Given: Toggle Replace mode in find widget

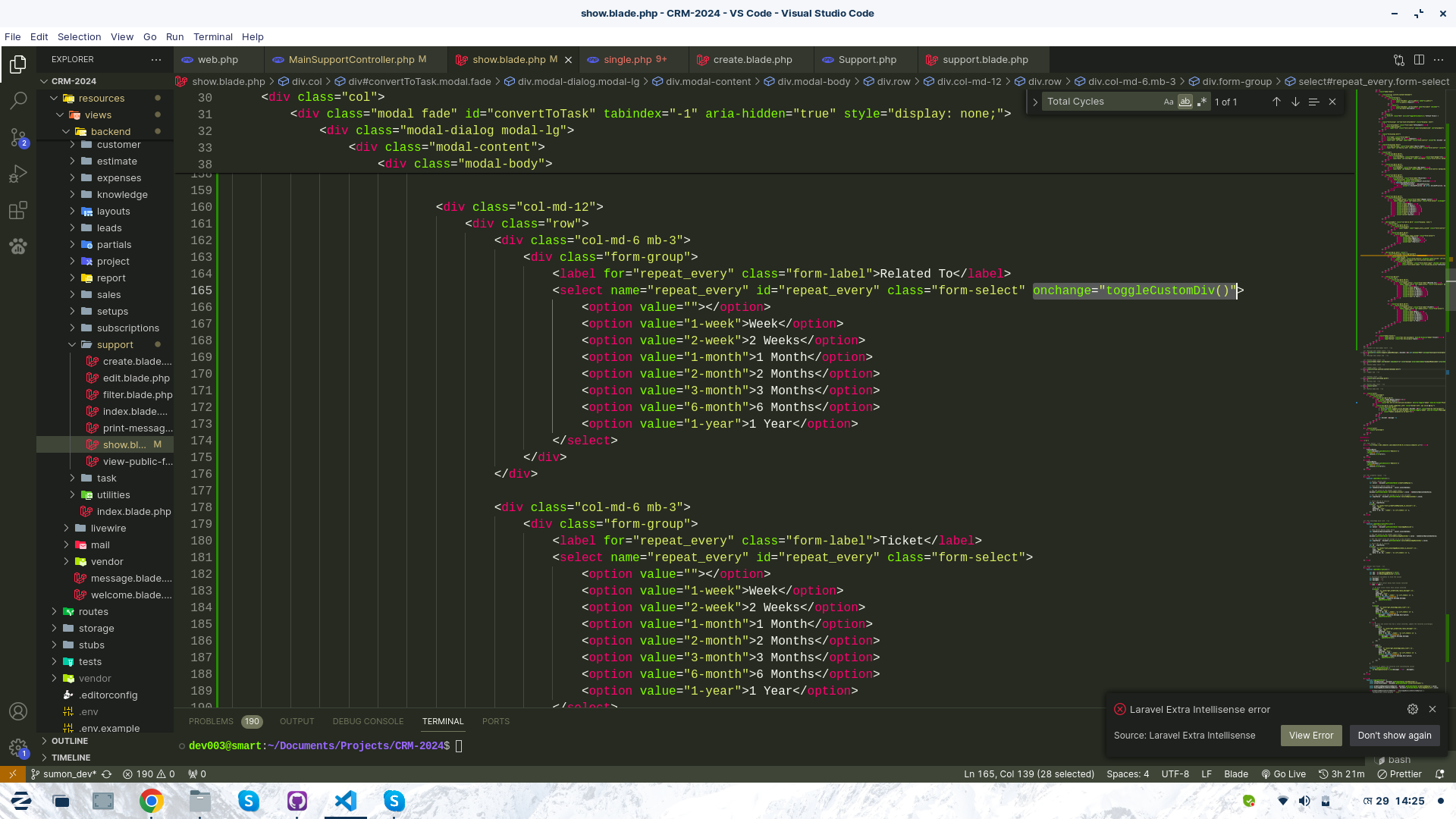Looking at the screenshot, I should tap(1035, 102).
